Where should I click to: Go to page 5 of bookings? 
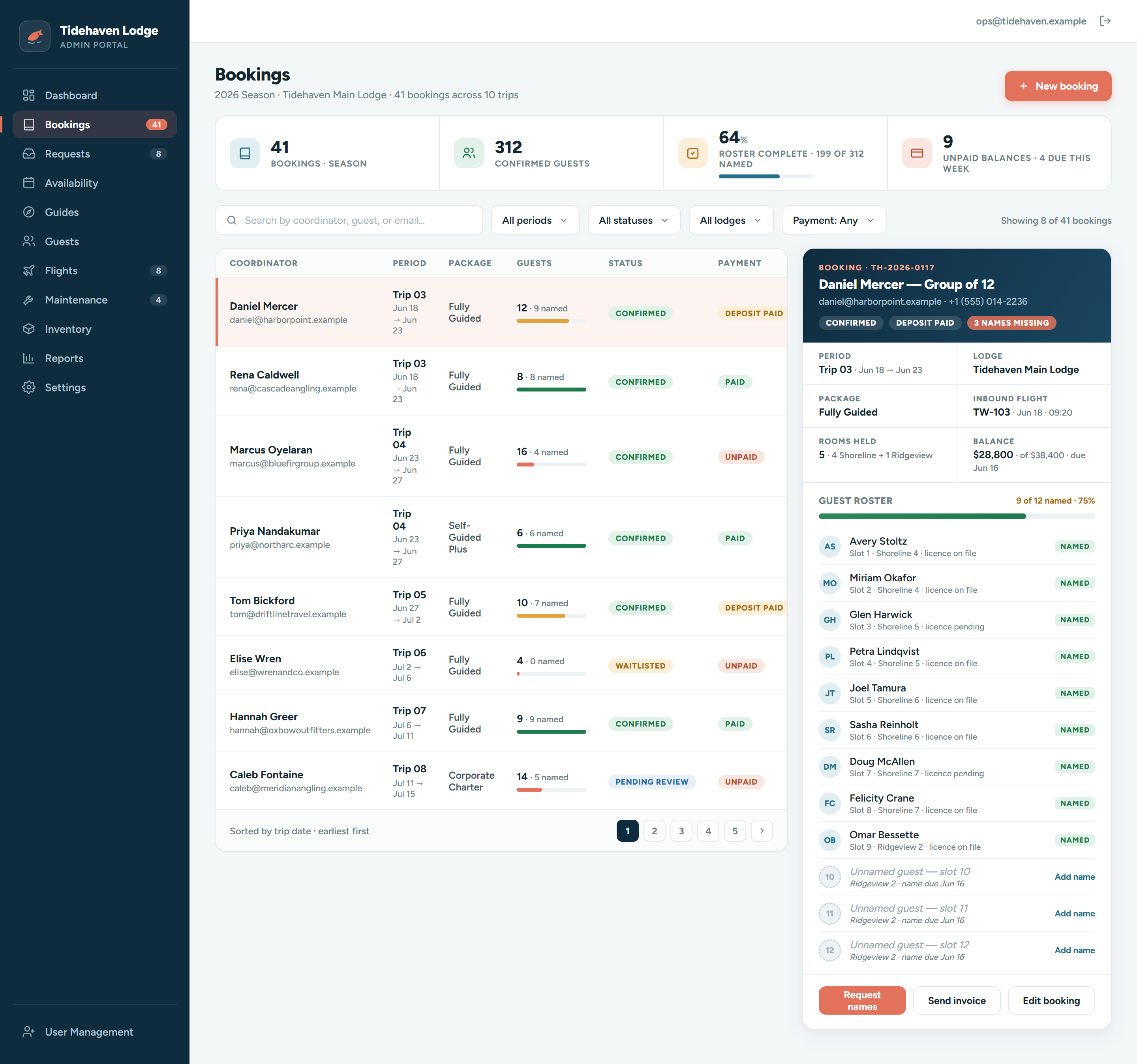click(x=734, y=830)
